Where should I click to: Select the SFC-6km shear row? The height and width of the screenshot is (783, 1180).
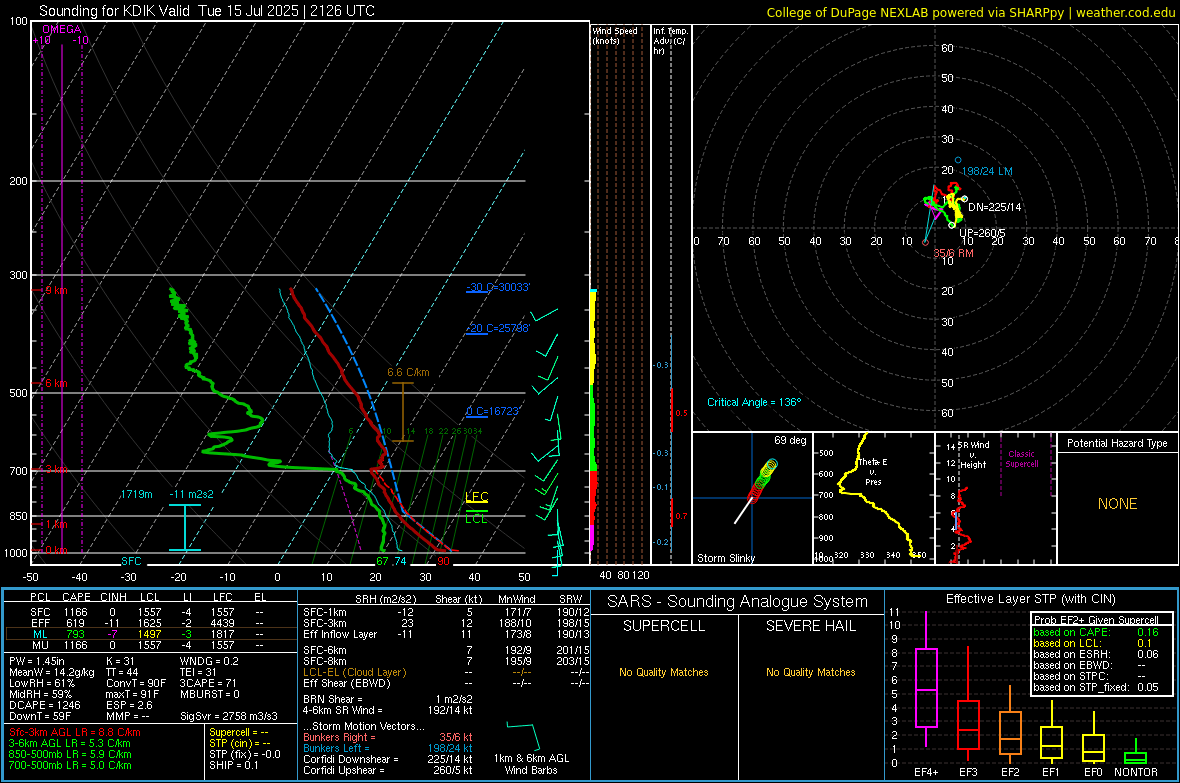pos(446,650)
